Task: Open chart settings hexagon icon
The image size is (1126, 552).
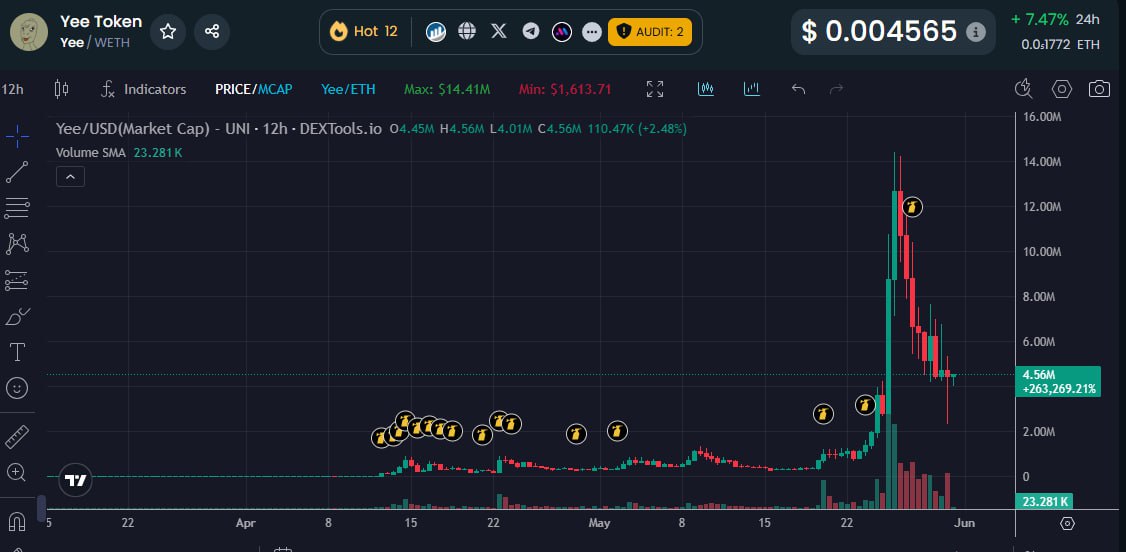Action: click(x=1062, y=89)
